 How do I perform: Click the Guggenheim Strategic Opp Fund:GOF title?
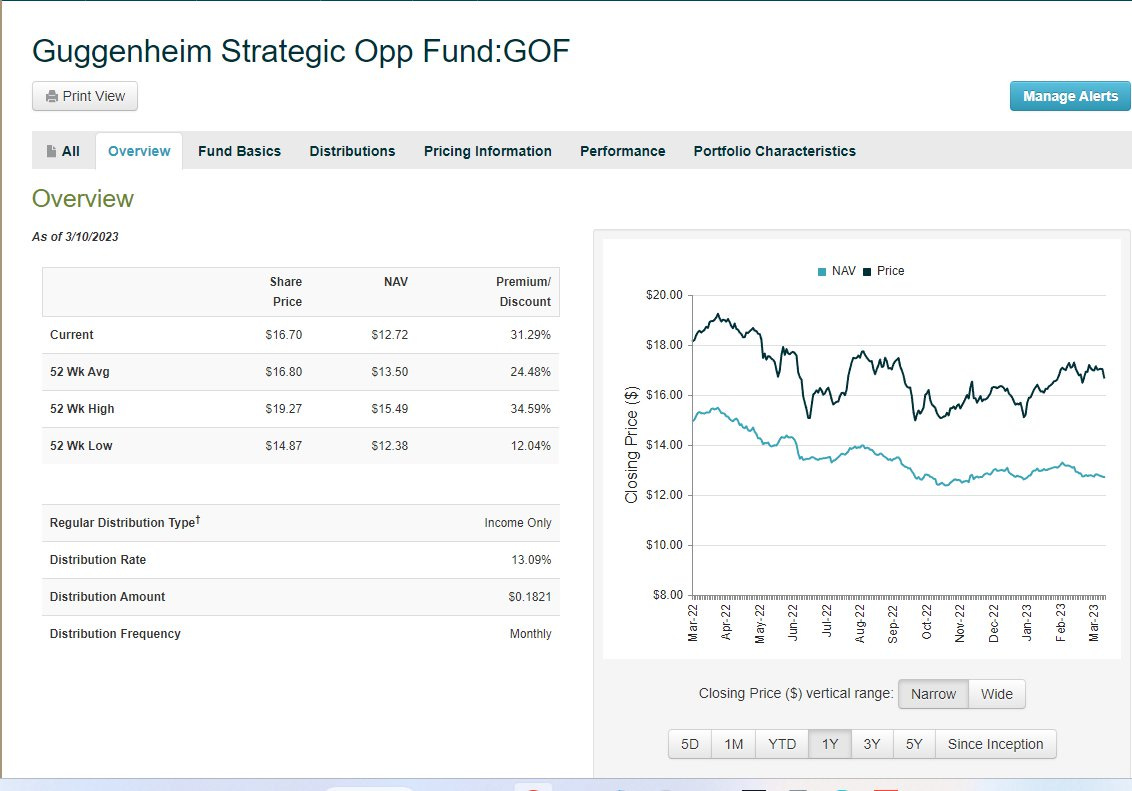[301, 51]
